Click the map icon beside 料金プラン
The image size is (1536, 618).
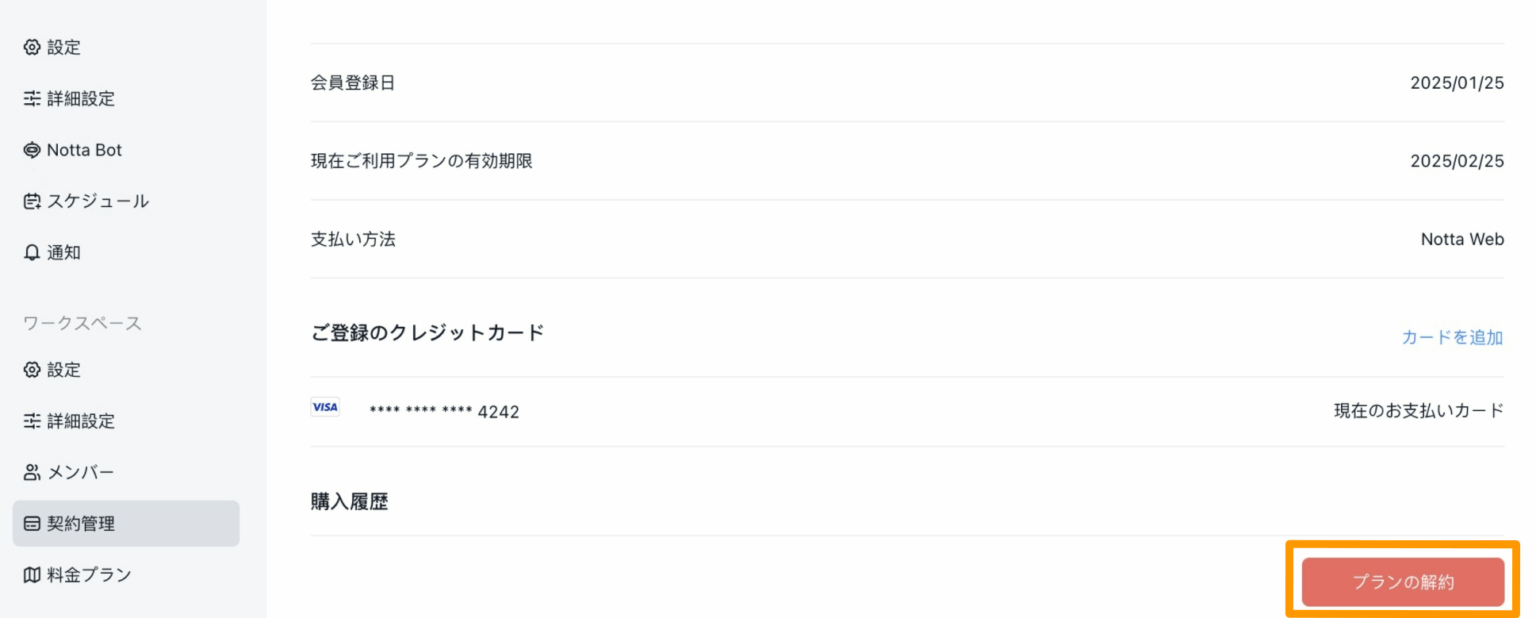click(x=32, y=575)
